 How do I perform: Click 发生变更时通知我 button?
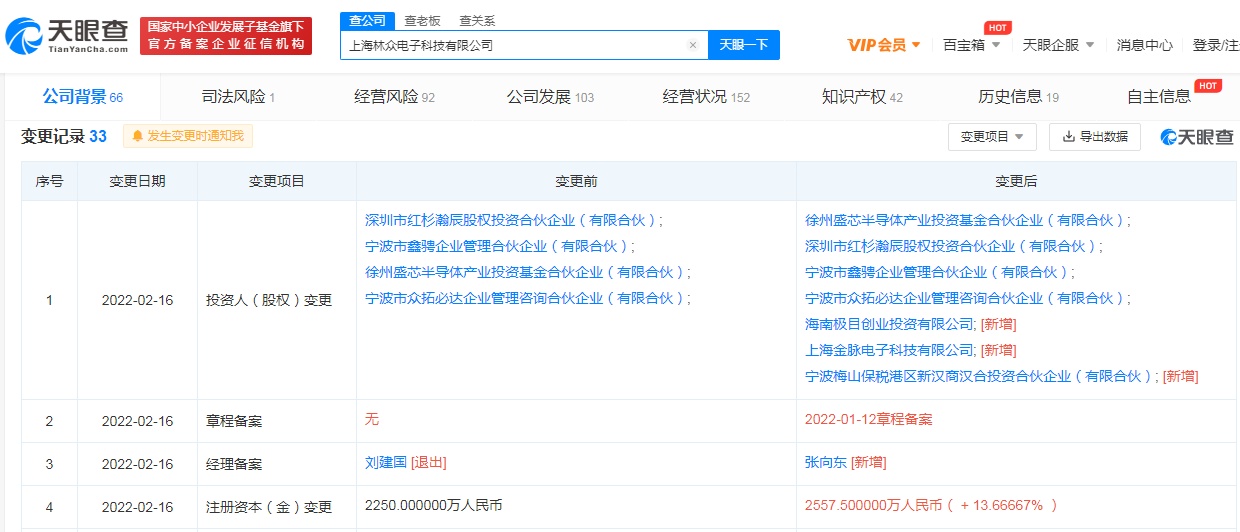click(x=188, y=136)
